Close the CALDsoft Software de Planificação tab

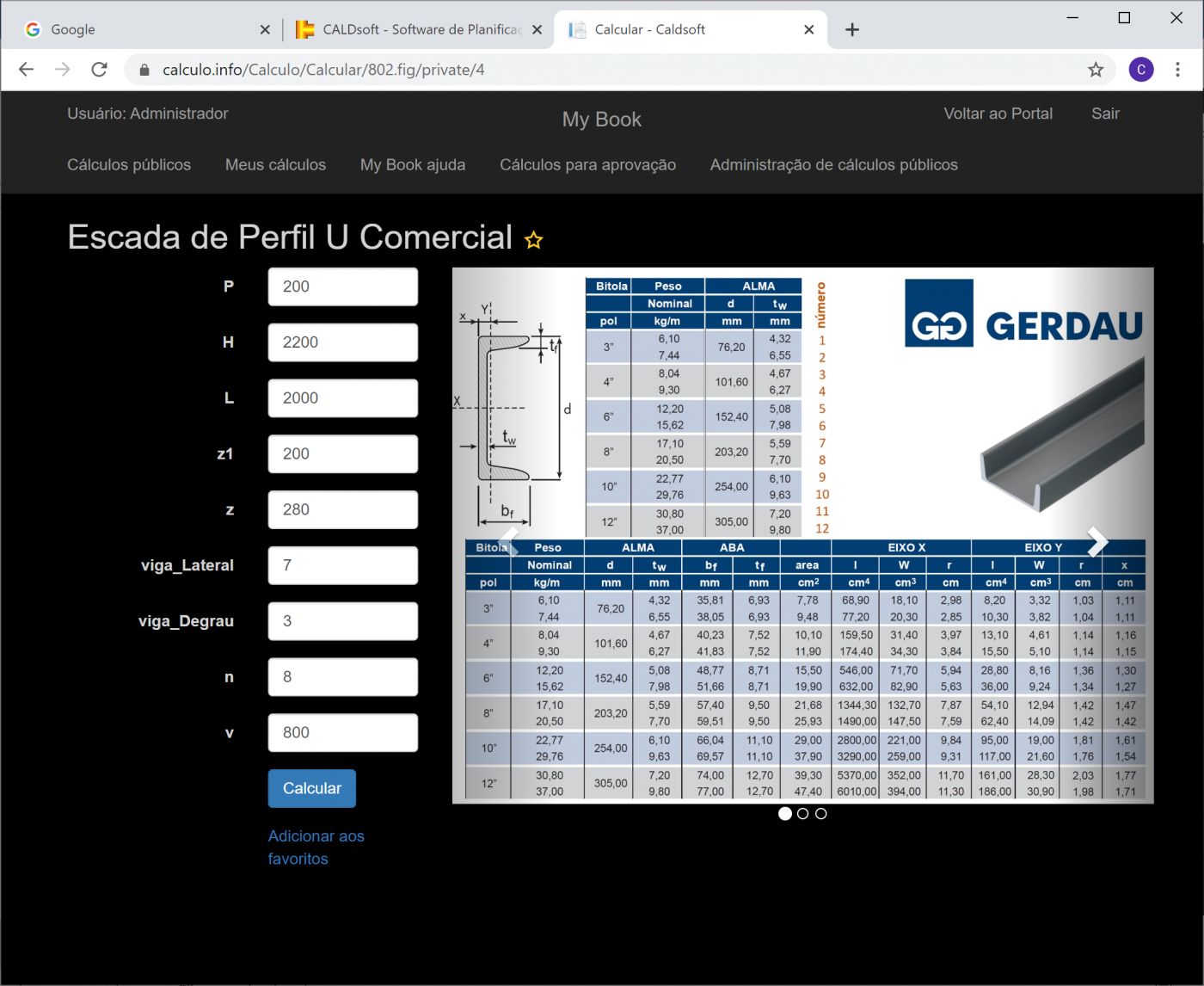(537, 30)
